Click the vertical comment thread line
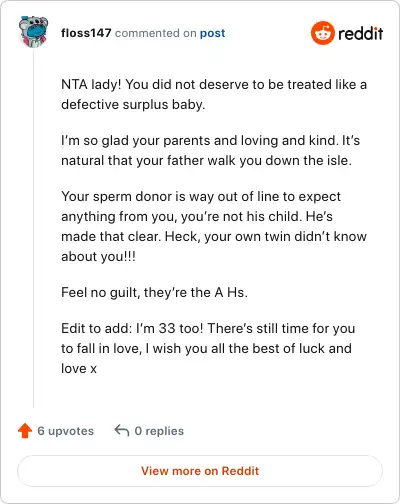 click(33, 228)
